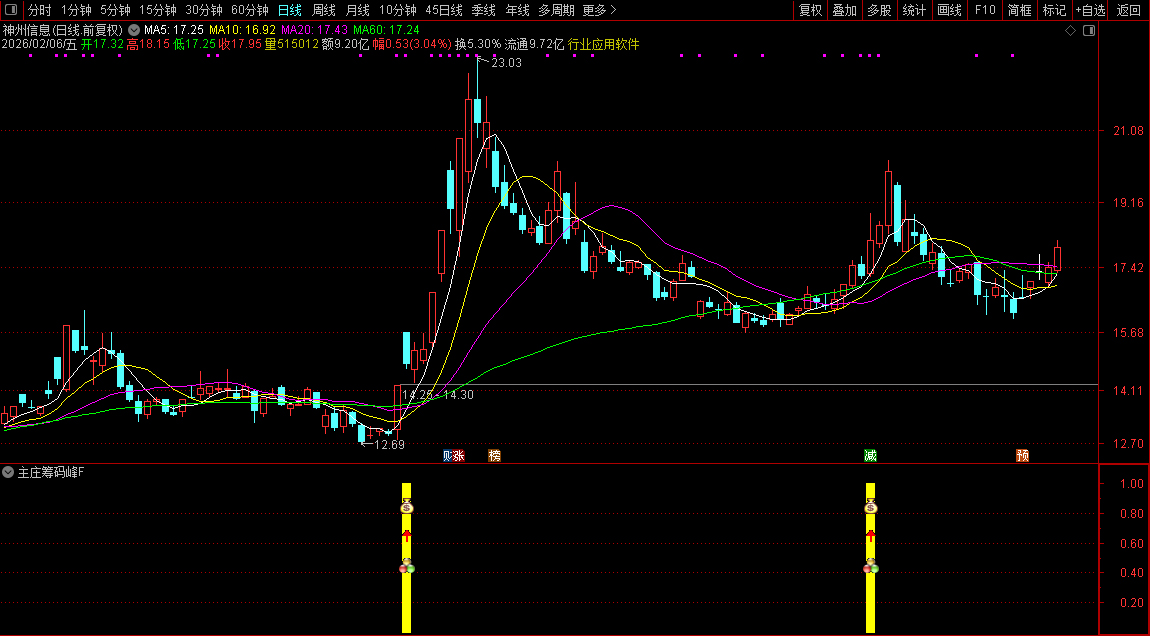Switch to 5分钟 period
Screen dimensions: 1150x636
115,10
